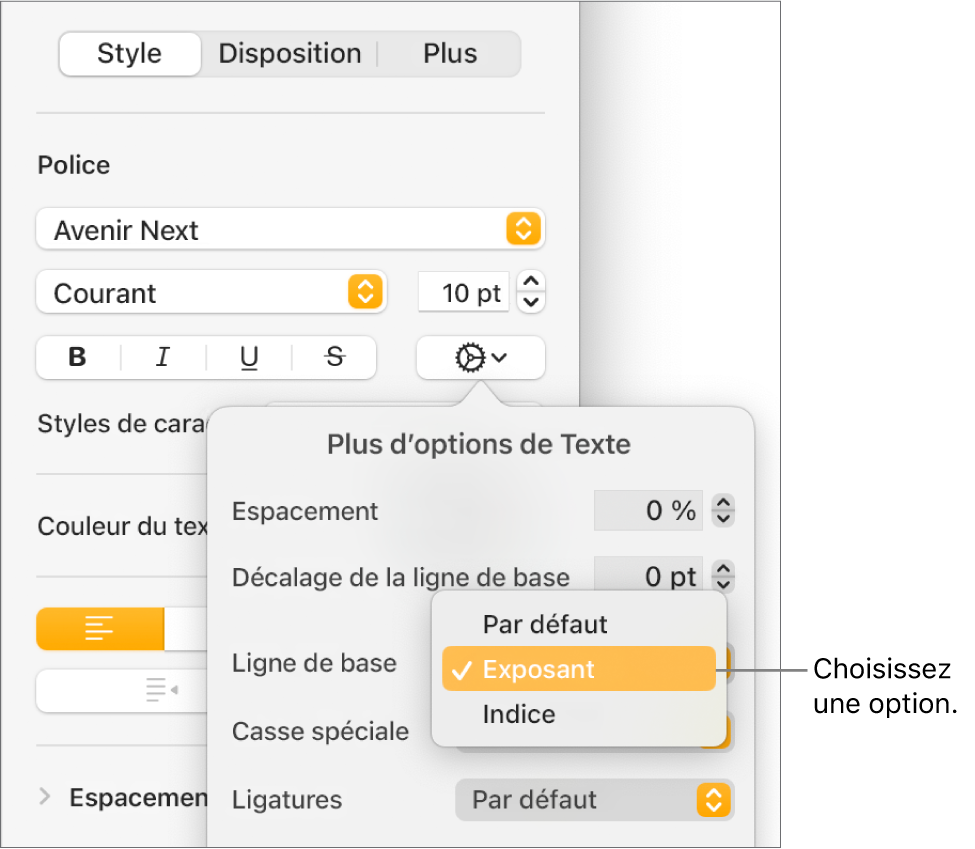Toggle bold text formatting
This screenshot has height=849, width=975.
pyautogui.click(x=78, y=357)
